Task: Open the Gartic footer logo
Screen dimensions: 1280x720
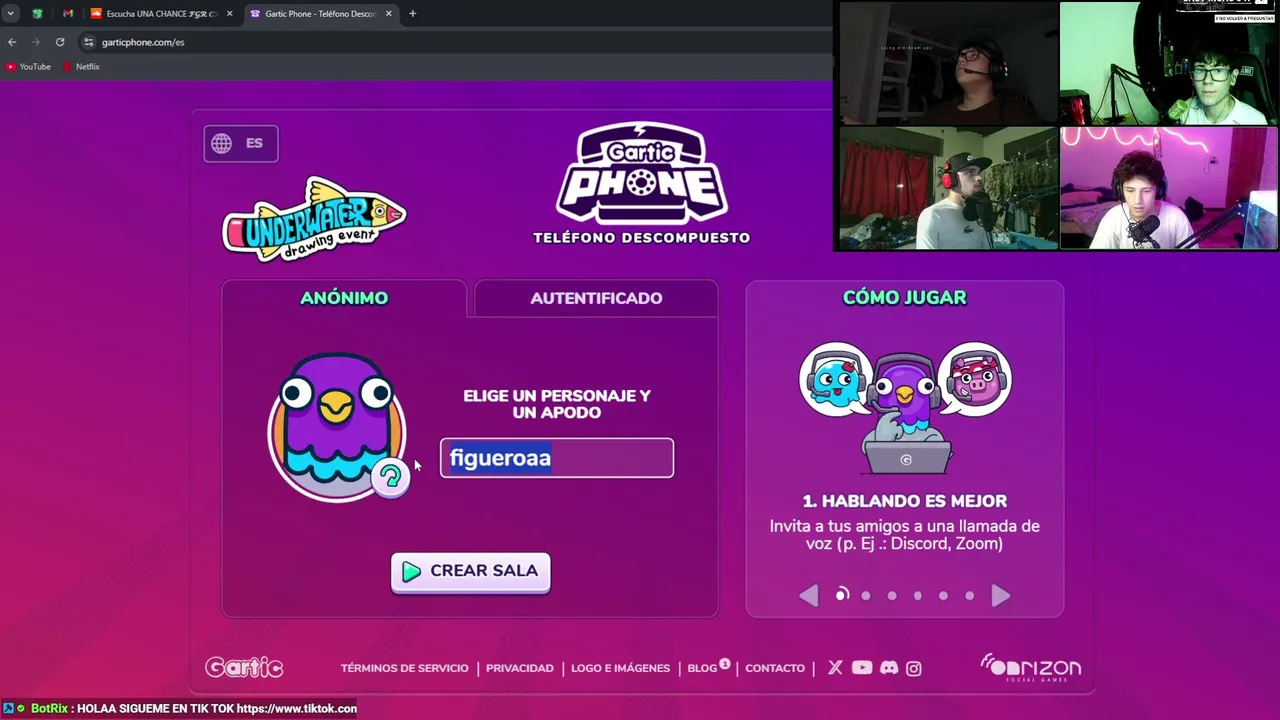Action: coord(244,667)
